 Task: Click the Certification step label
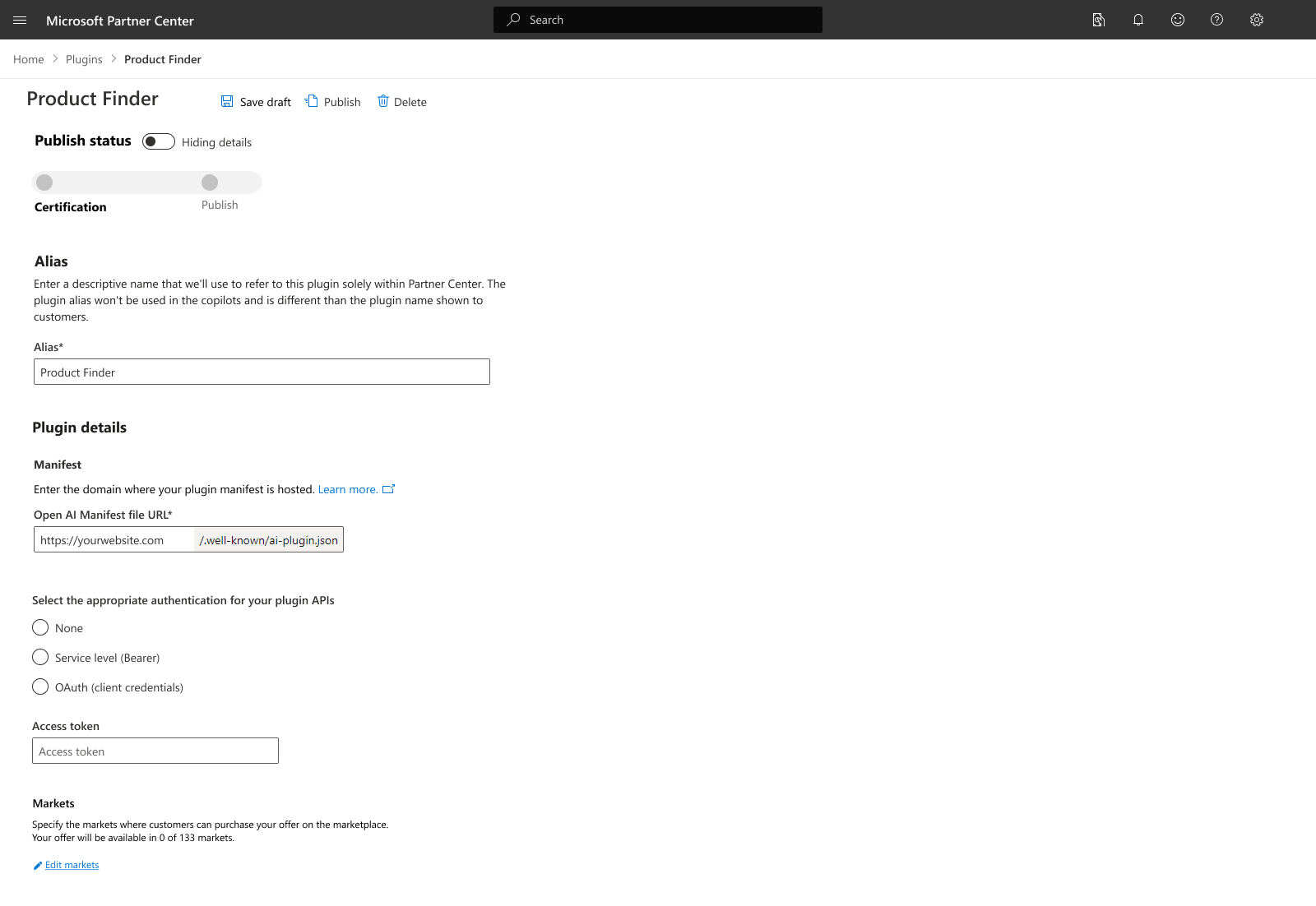pyautogui.click(x=71, y=207)
